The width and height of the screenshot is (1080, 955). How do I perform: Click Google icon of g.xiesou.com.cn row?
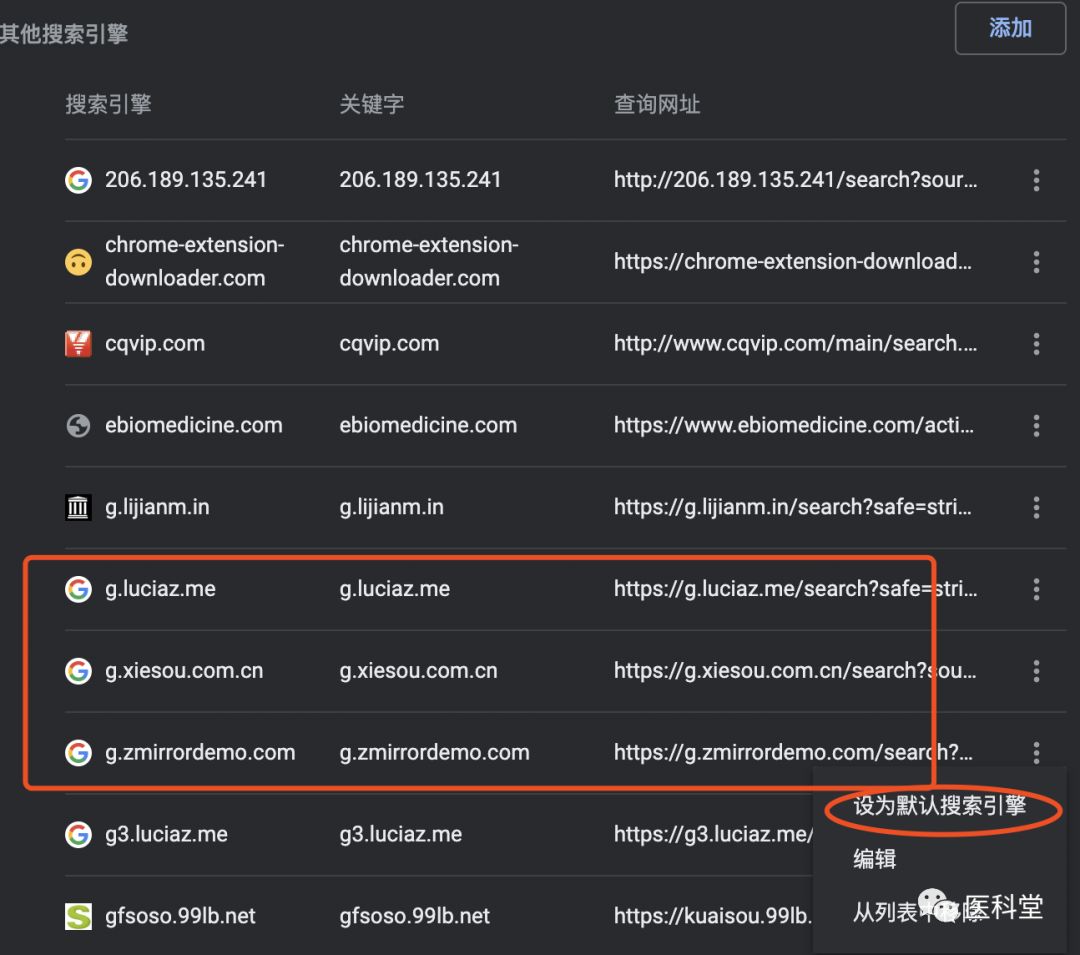click(79, 671)
